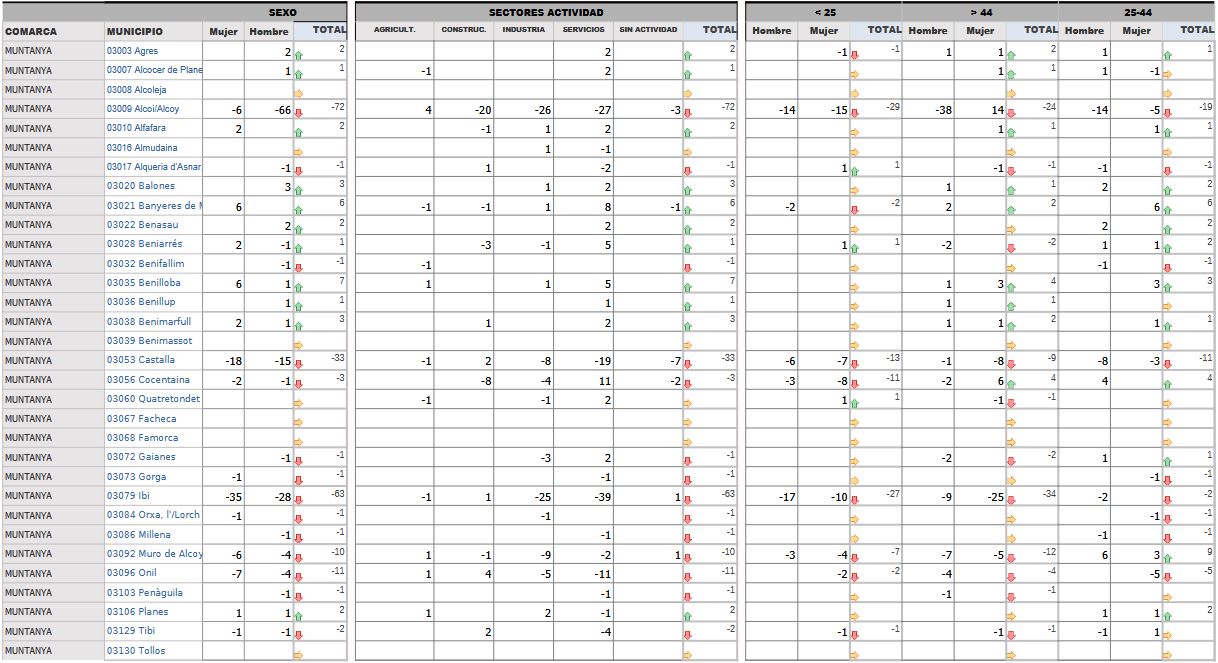
Task: Open the 03067 Facheca link
Action: [x=141, y=419]
